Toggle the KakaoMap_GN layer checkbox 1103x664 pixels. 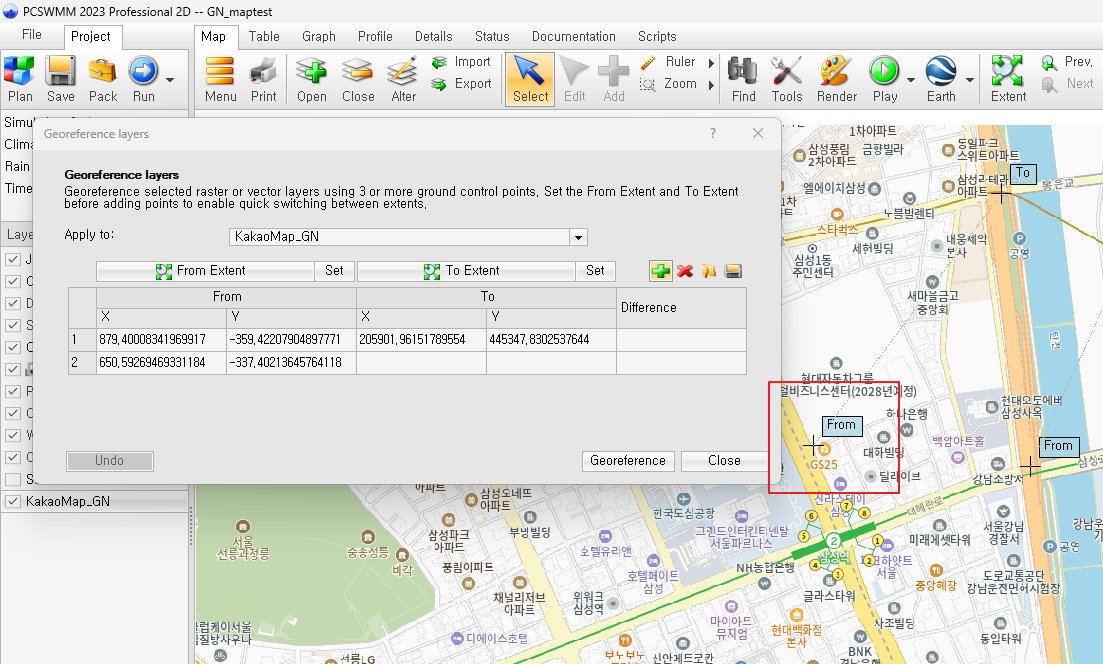coord(13,501)
